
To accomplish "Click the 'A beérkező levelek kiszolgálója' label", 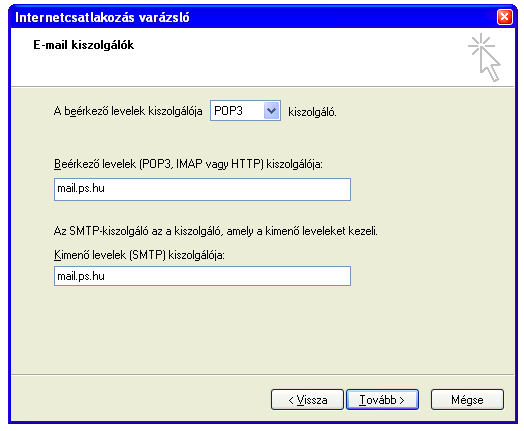I will coord(128,111).
